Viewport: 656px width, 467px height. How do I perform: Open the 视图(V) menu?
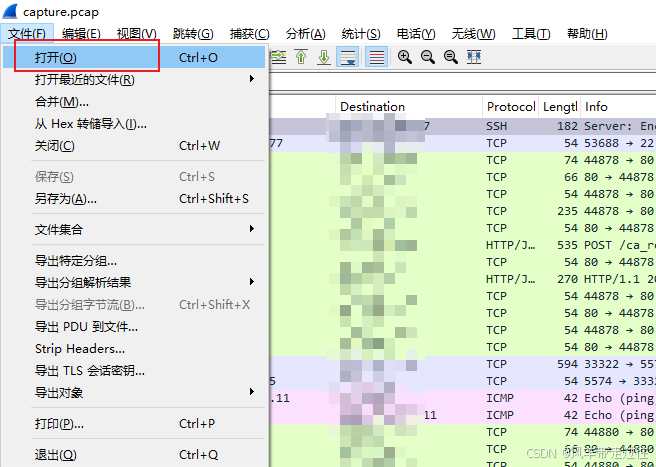coord(137,34)
